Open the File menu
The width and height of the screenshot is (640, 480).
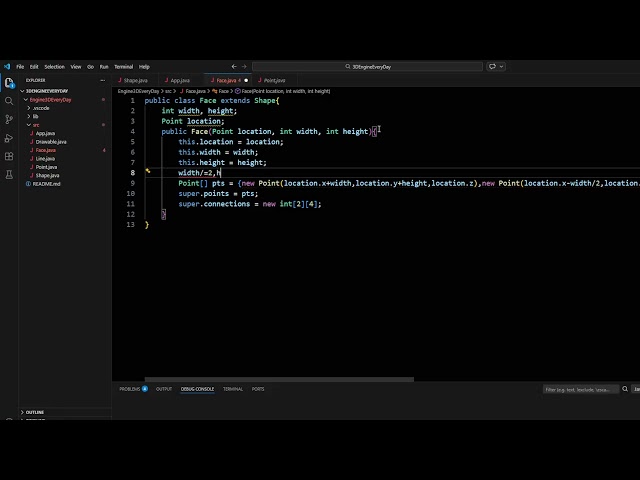pos(20,67)
